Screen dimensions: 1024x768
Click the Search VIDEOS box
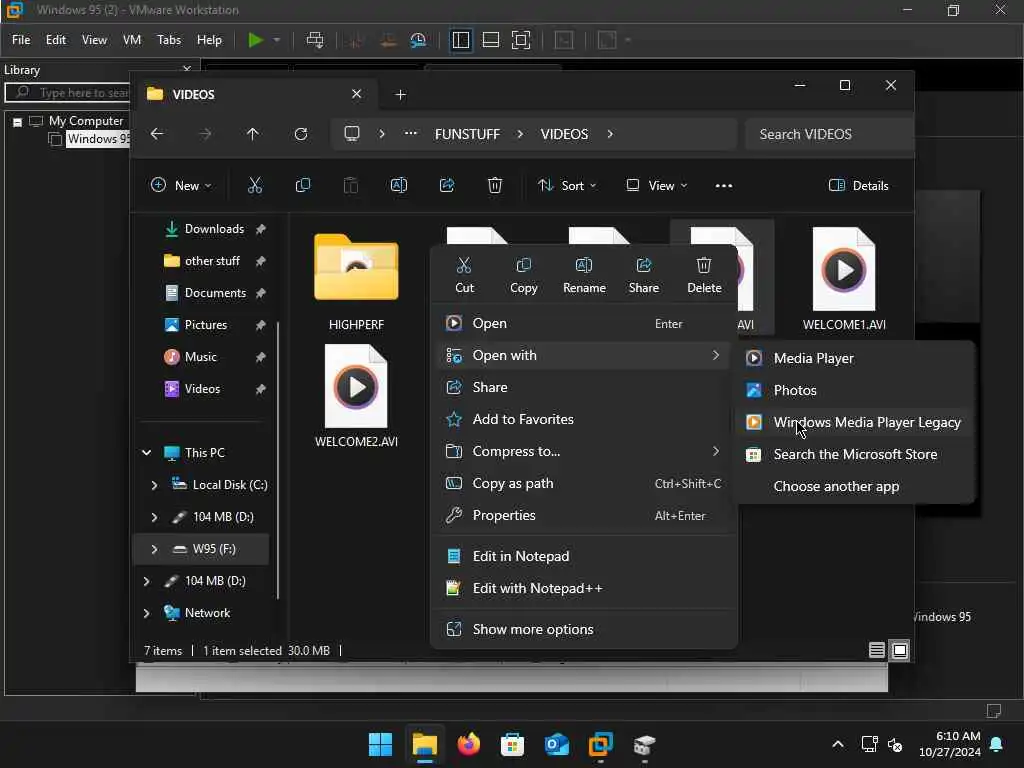tap(828, 134)
